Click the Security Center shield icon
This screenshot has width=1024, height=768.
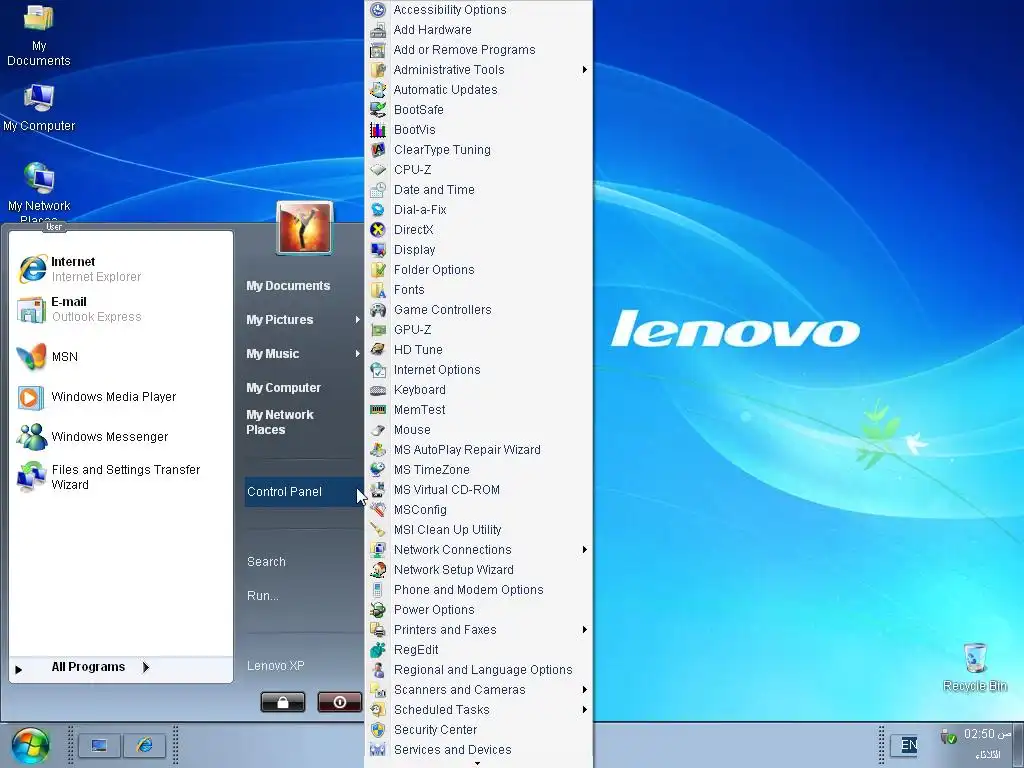tap(377, 729)
